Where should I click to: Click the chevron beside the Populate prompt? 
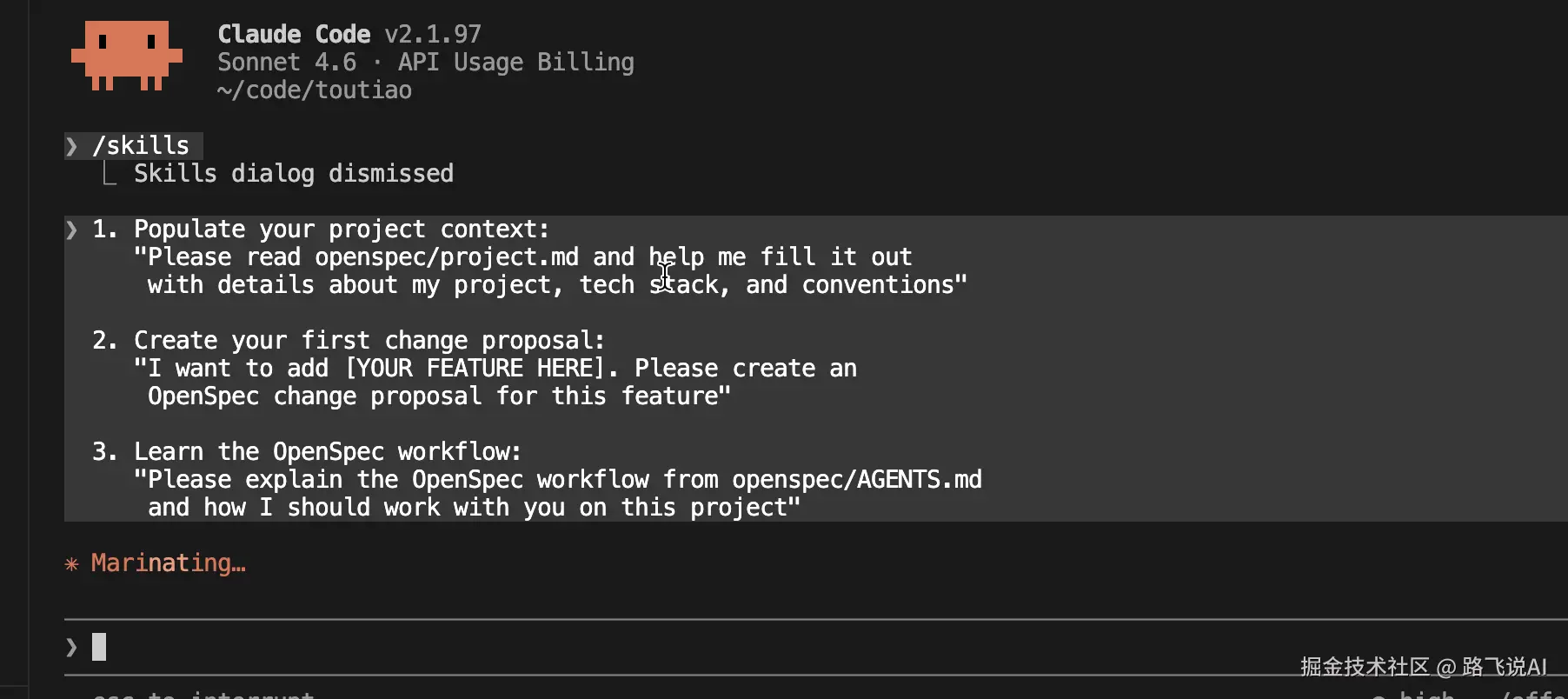click(71, 230)
